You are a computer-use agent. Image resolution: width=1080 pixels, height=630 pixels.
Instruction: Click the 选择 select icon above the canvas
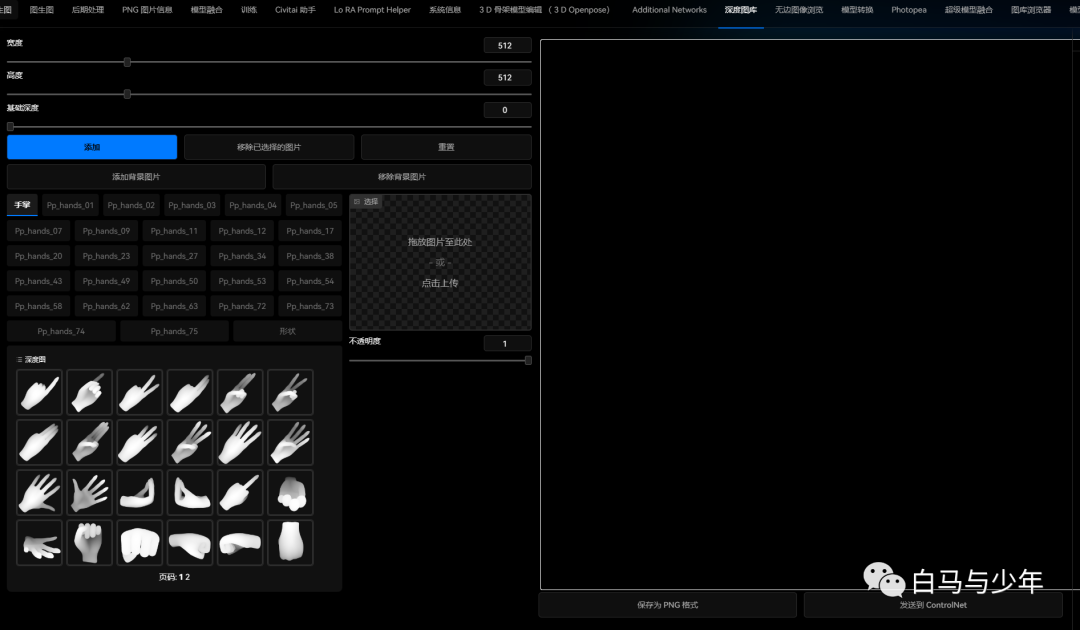point(368,201)
